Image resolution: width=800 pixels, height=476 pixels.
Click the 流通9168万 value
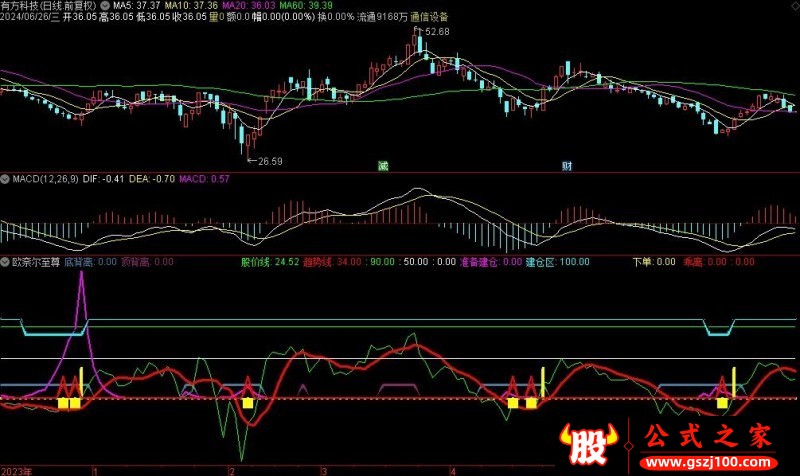pyautogui.click(x=382, y=17)
